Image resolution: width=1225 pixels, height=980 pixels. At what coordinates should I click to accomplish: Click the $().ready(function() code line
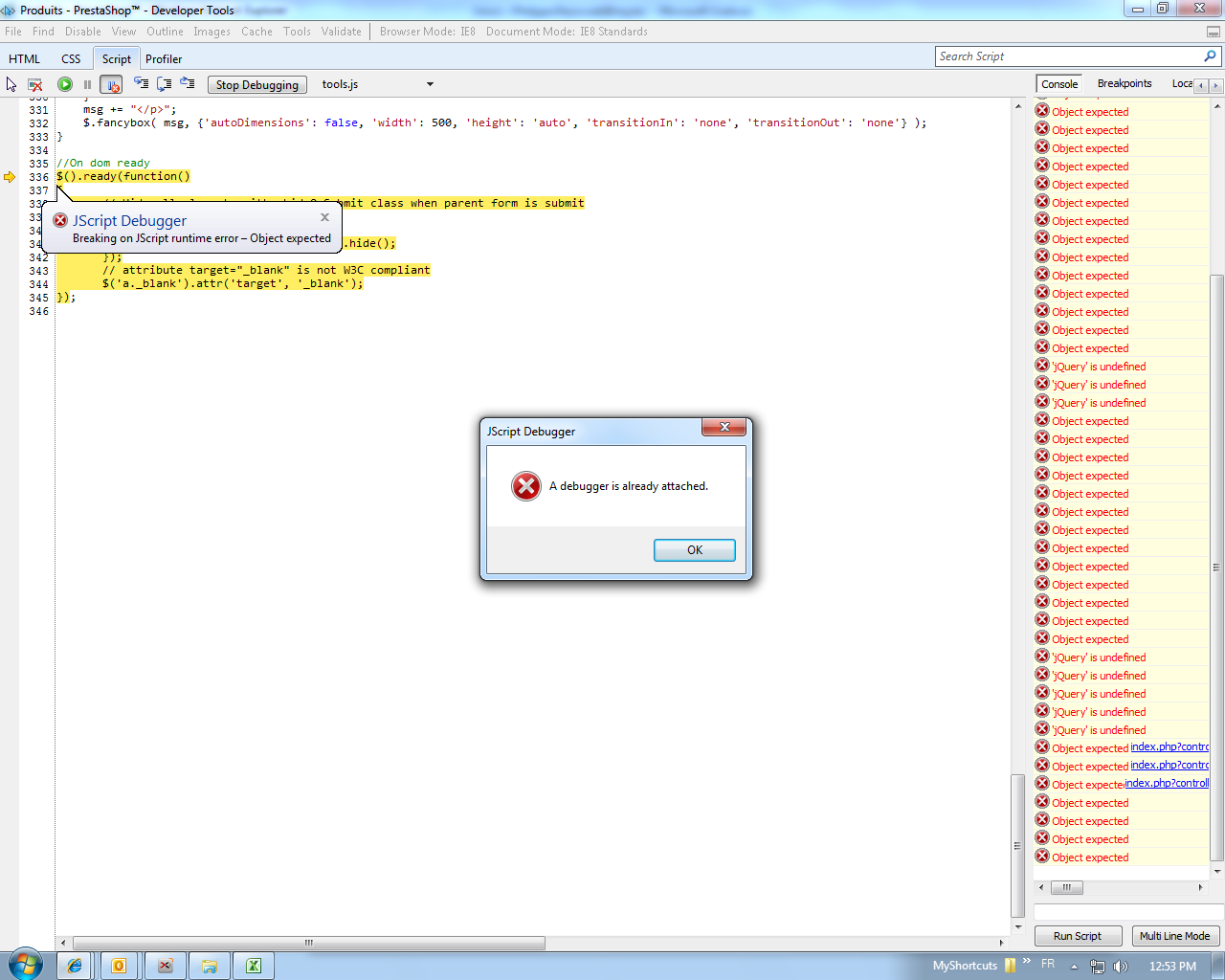(123, 176)
